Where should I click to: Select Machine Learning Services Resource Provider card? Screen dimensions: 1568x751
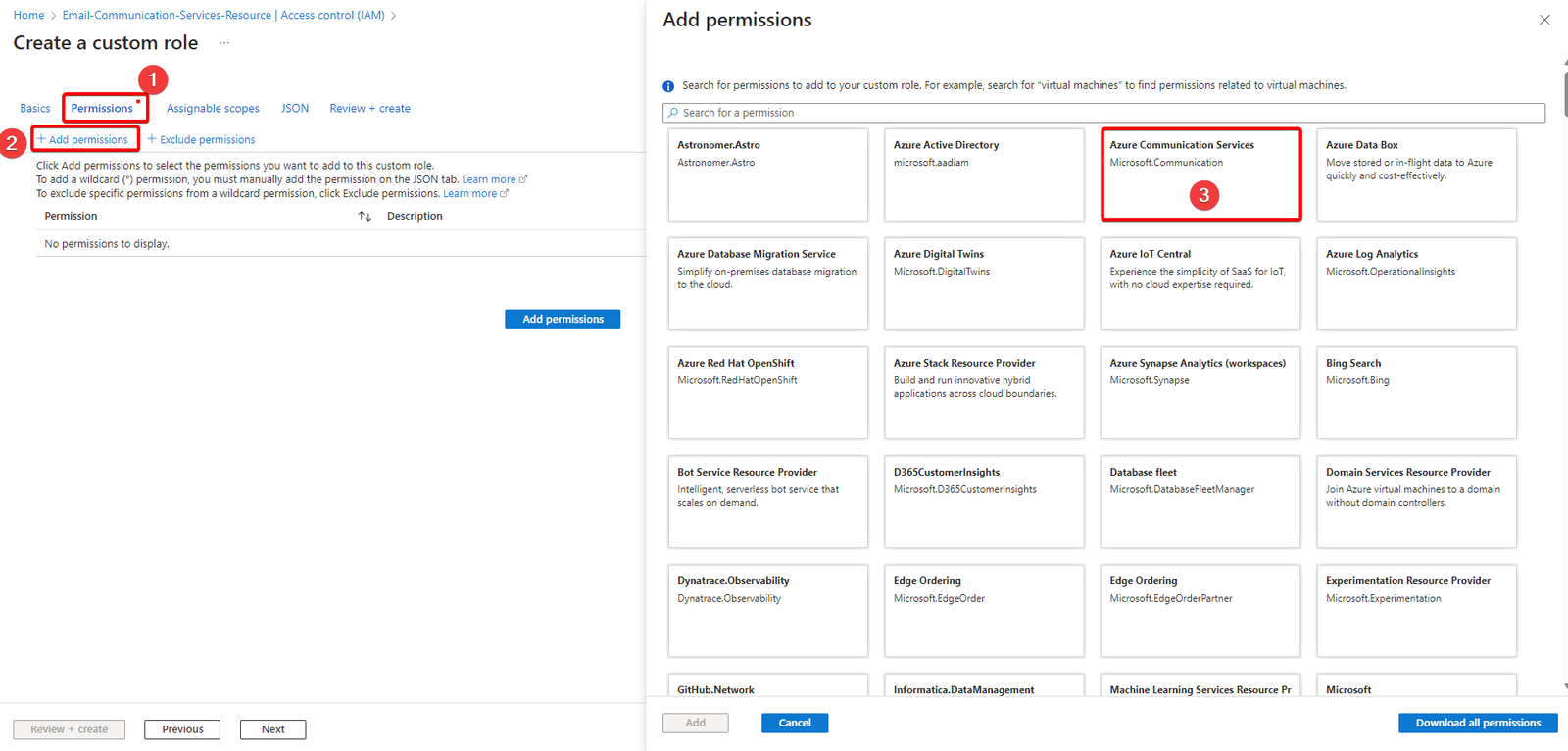click(x=1200, y=684)
